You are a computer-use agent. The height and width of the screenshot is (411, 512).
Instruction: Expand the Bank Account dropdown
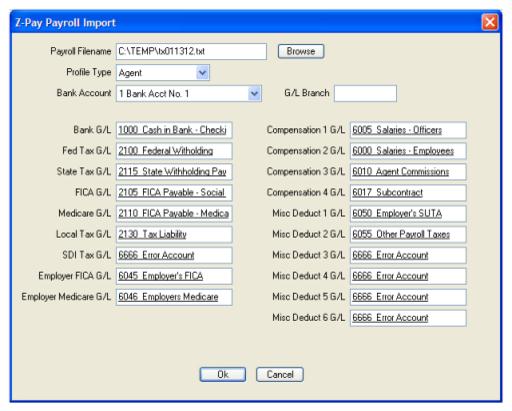(254, 93)
